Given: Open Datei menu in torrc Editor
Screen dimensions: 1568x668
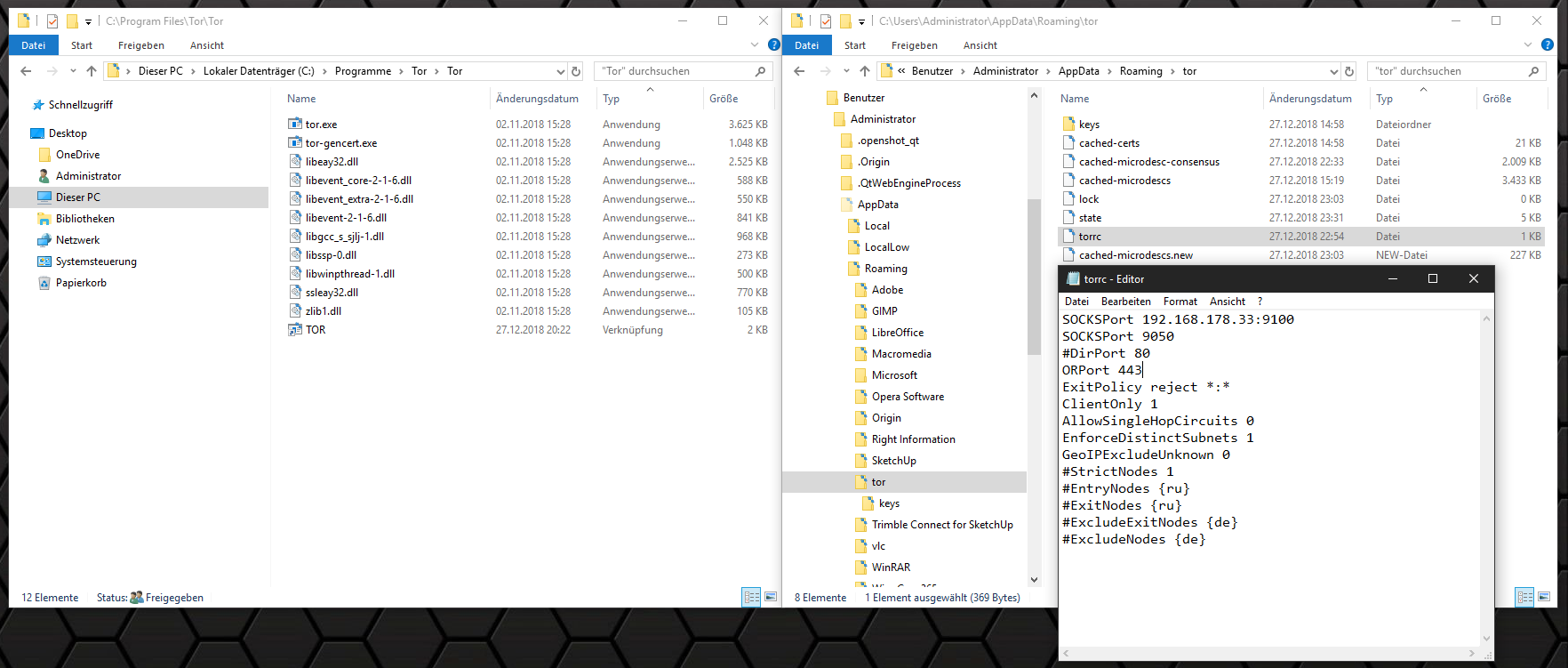Looking at the screenshot, I should pyautogui.click(x=1076, y=302).
